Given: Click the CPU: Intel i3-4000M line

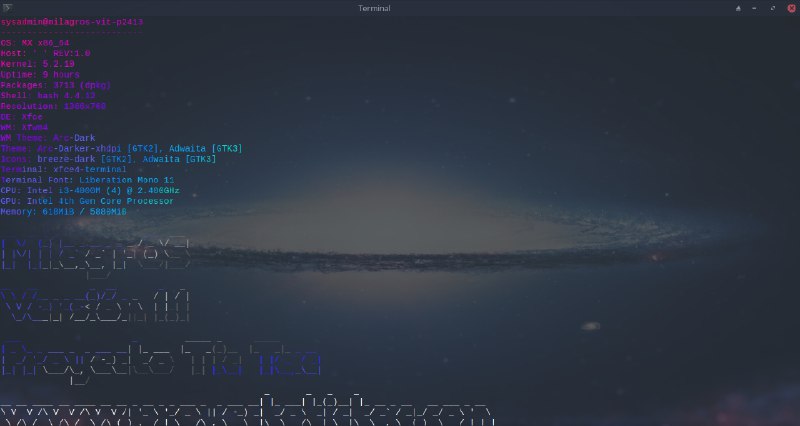Looking at the screenshot, I should coord(90,190).
